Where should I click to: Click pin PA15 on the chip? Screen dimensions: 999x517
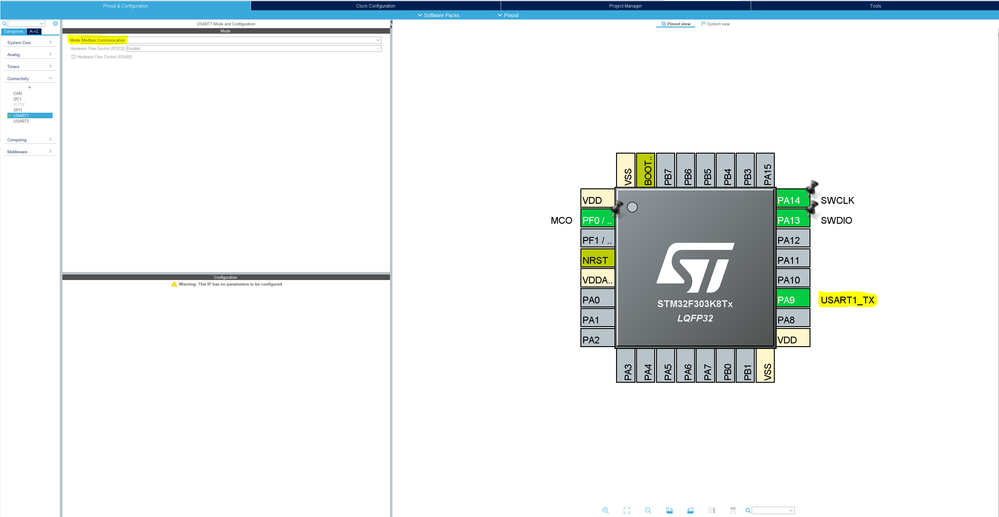pyautogui.click(x=765, y=170)
